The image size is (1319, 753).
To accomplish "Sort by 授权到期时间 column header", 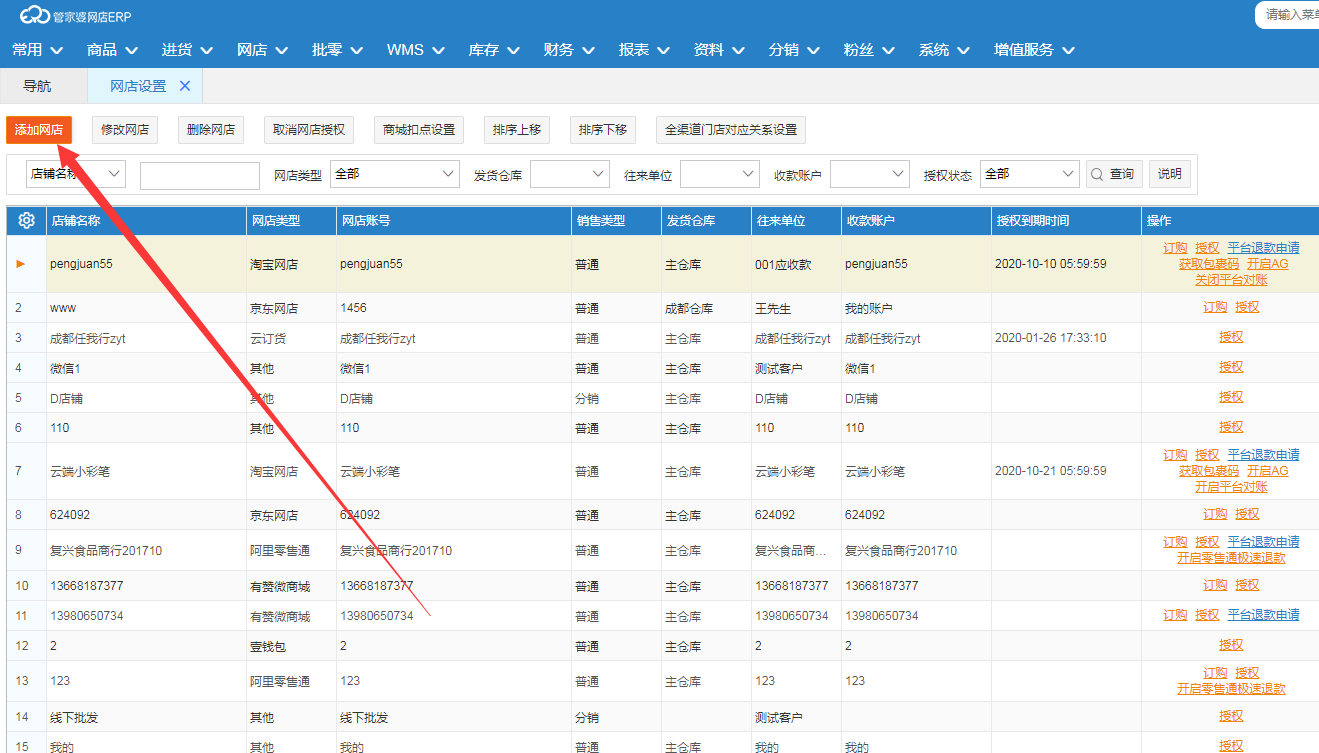I will click(1066, 221).
